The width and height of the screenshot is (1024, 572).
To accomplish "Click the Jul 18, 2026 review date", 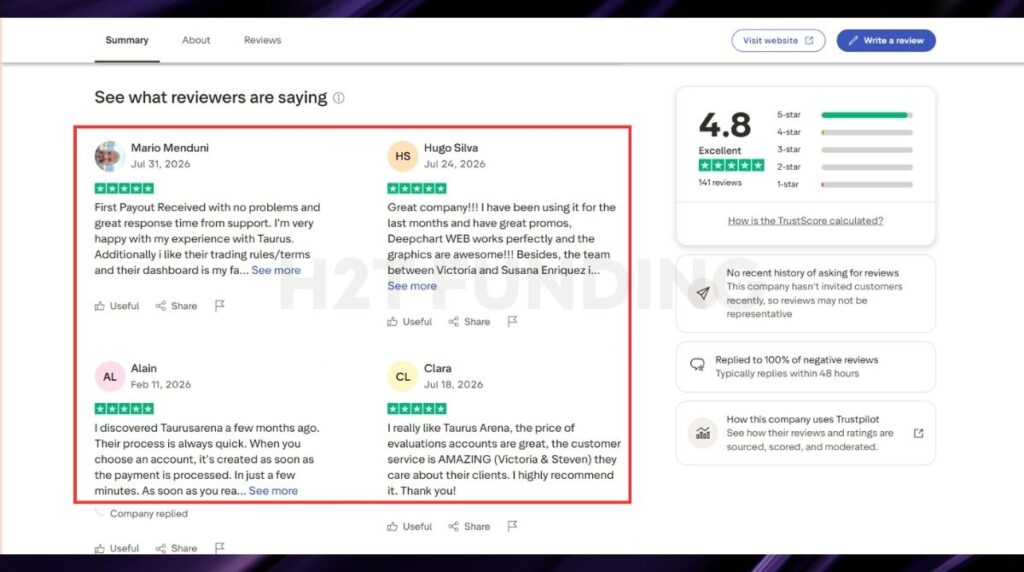I will [453, 385].
